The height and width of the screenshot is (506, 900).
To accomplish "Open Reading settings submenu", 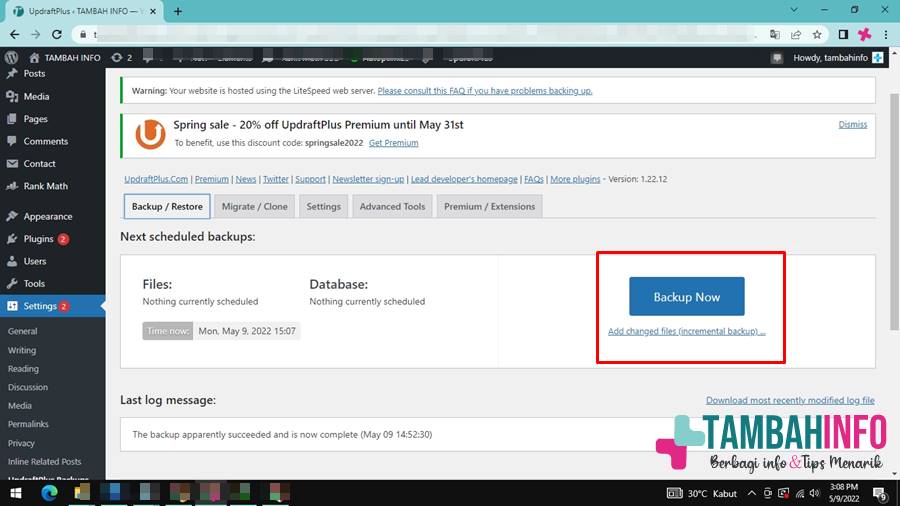I will (23, 369).
